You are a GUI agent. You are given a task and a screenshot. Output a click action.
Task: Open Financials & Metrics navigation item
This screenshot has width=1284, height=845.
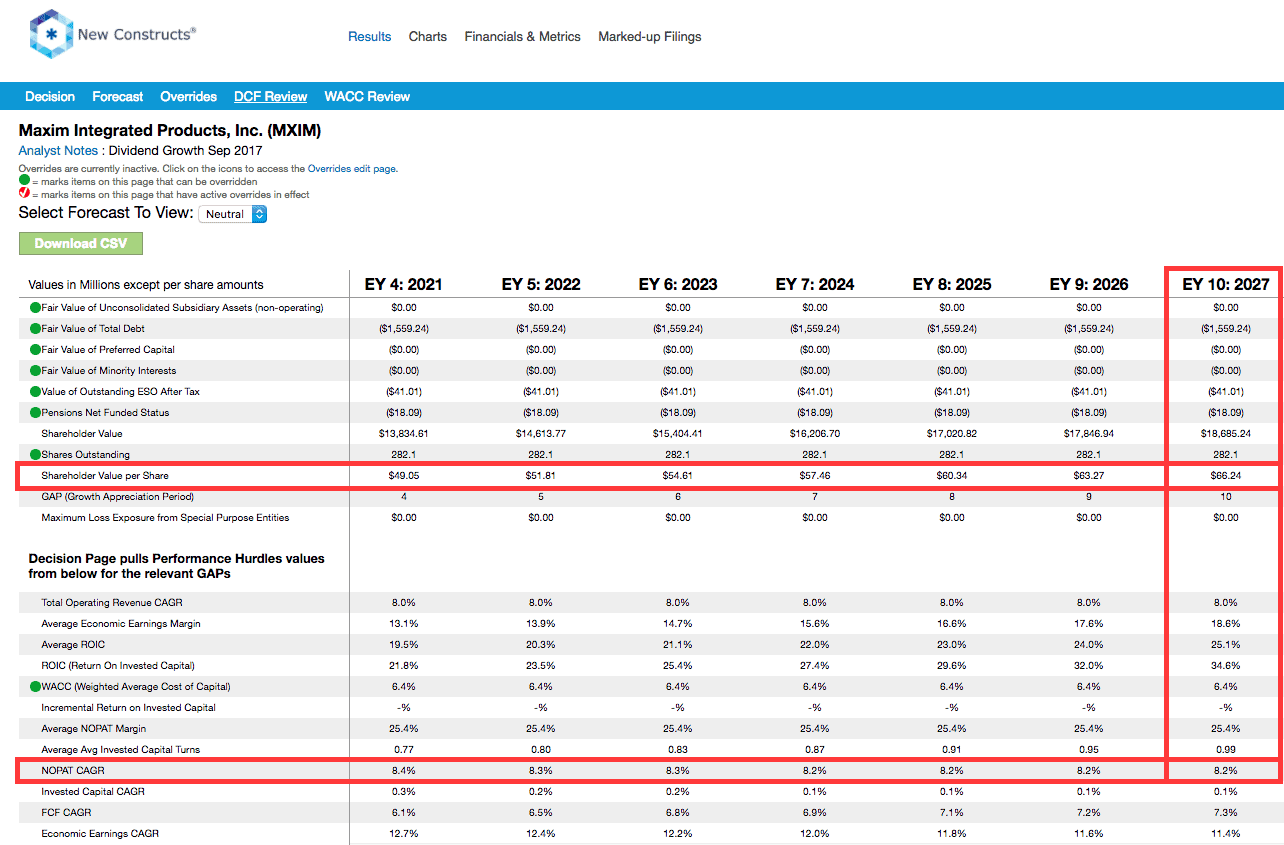pos(522,36)
